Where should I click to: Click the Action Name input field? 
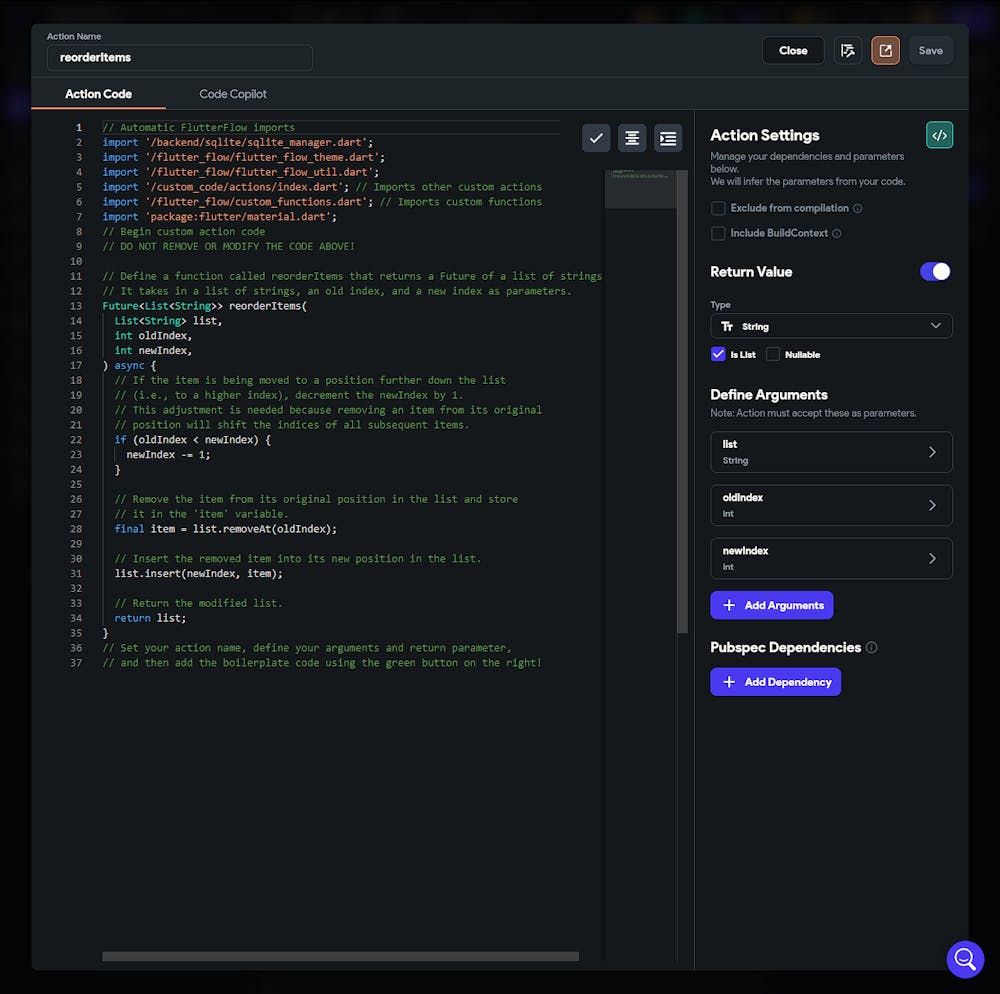click(180, 58)
